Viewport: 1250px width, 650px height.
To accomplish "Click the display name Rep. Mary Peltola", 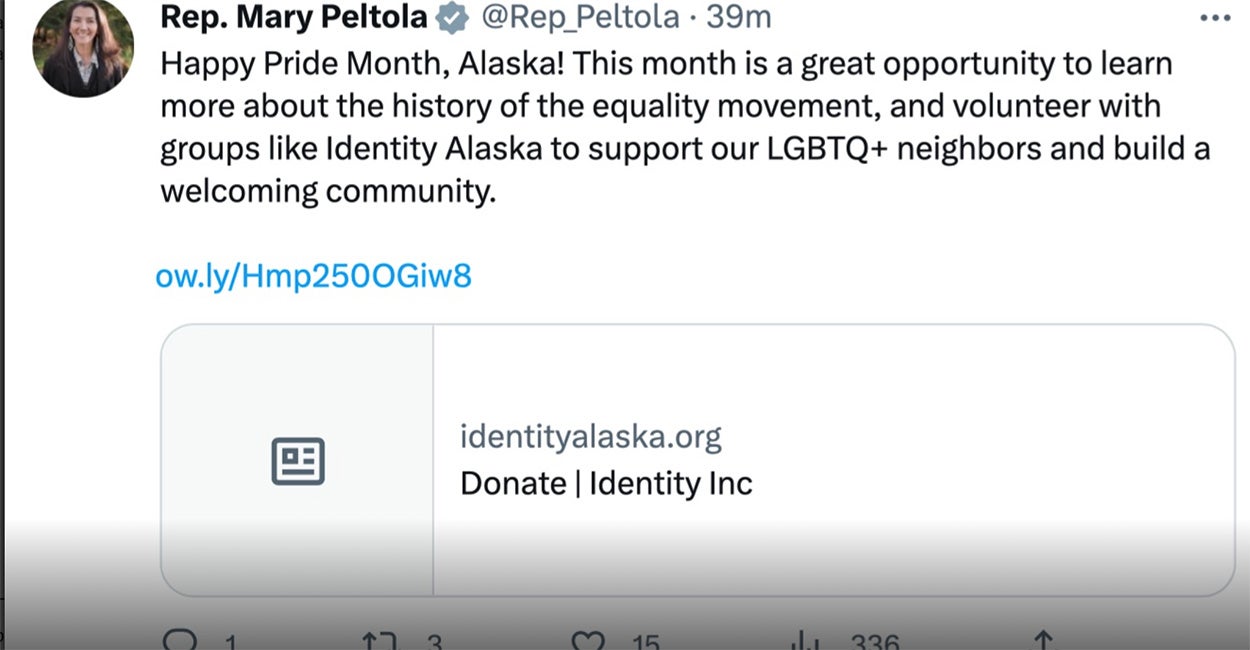I will [294, 17].
